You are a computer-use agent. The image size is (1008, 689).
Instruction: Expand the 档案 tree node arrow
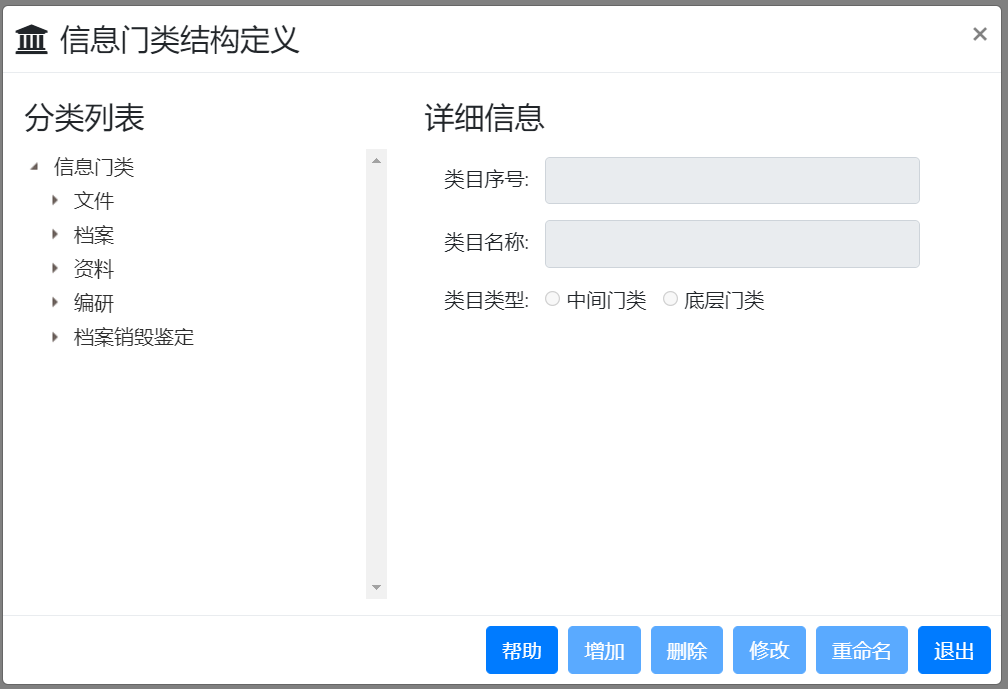(56, 235)
